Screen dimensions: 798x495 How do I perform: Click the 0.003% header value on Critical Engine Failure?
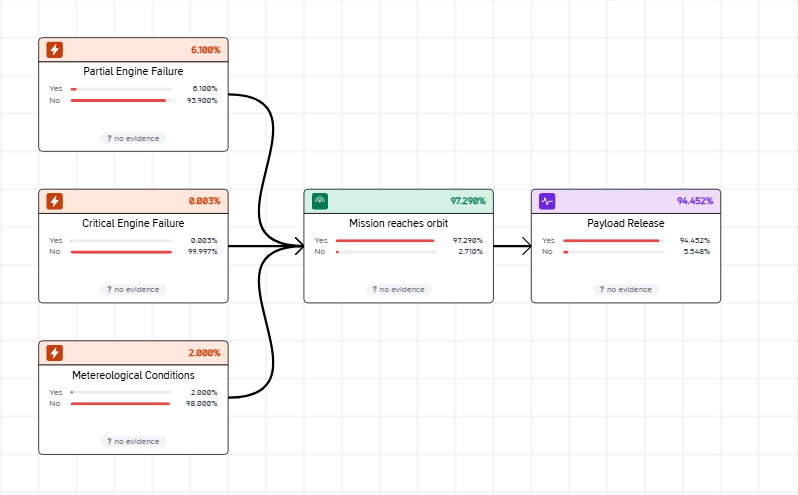[205, 201]
